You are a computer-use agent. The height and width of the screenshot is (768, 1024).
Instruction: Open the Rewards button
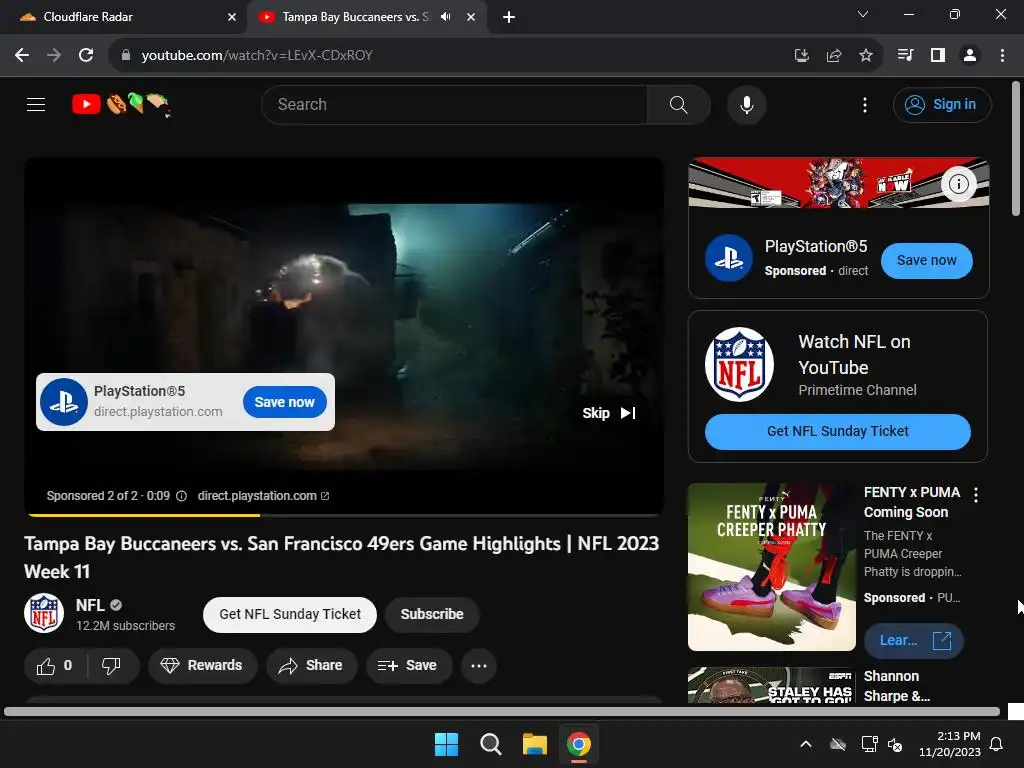(202, 666)
